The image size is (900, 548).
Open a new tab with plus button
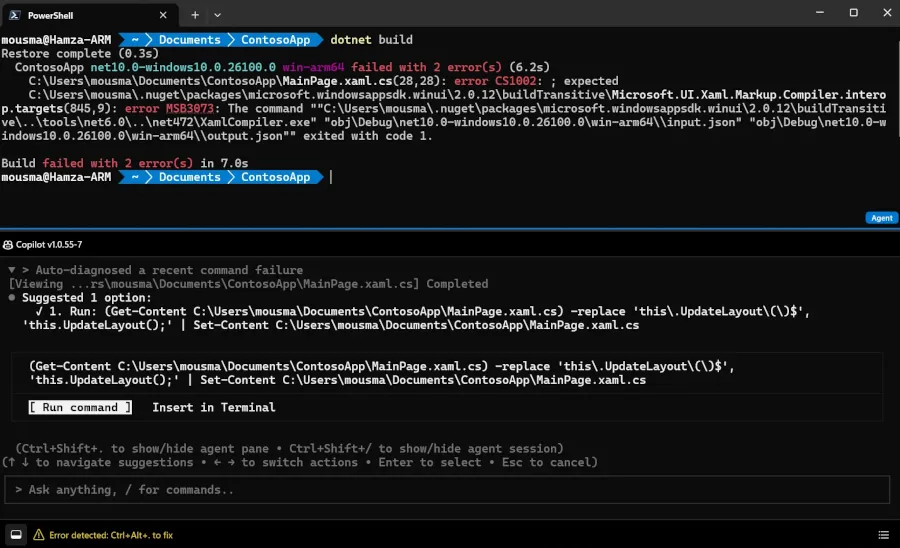tap(195, 15)
